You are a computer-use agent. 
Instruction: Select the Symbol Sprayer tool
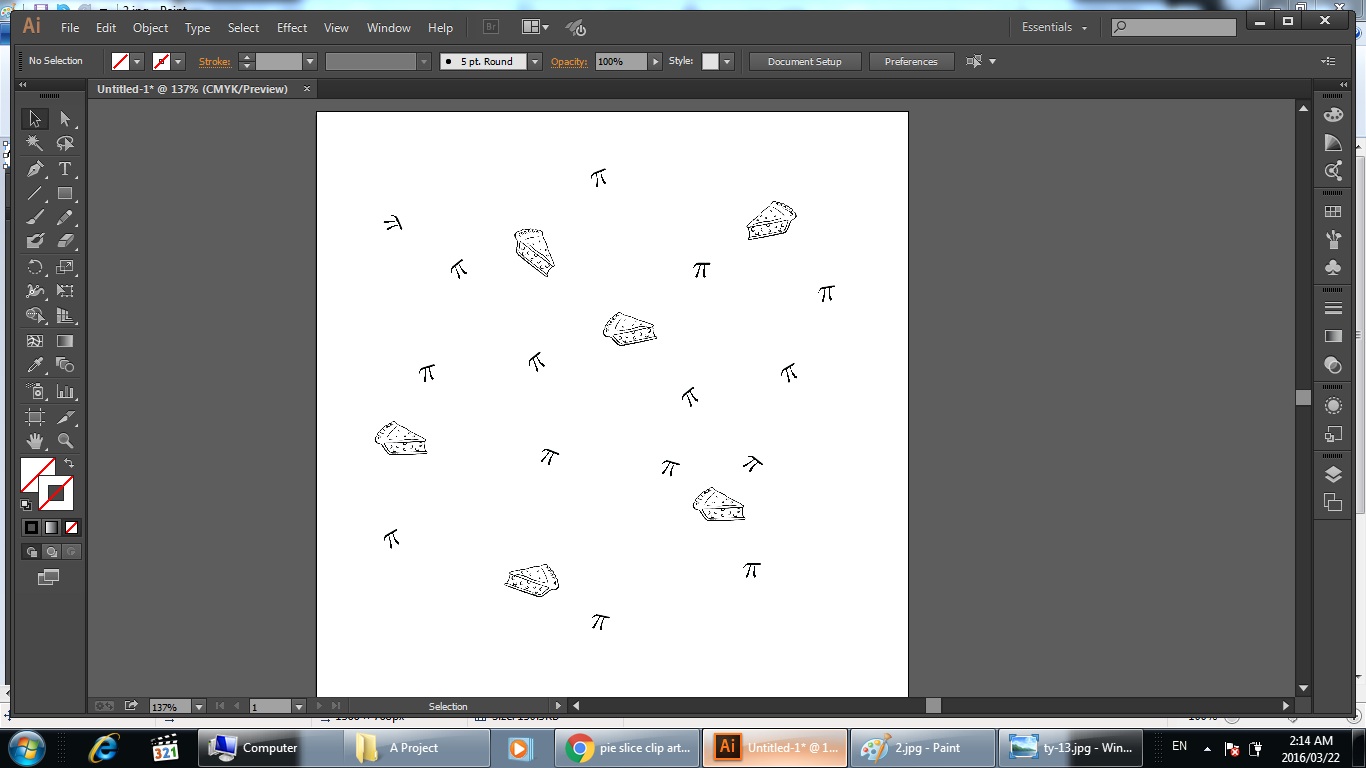(35, 391)
